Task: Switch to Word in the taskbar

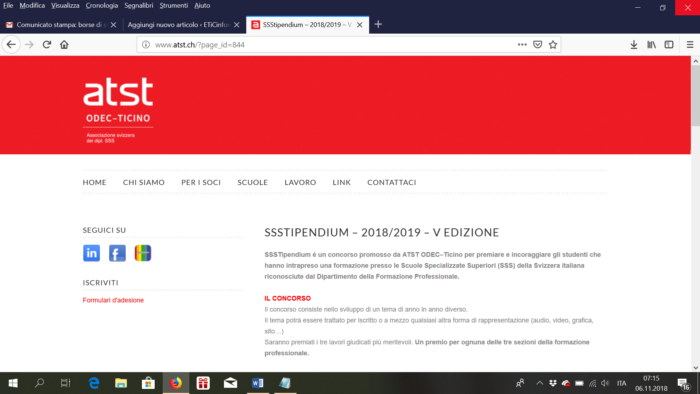Action: pos(258,383)
